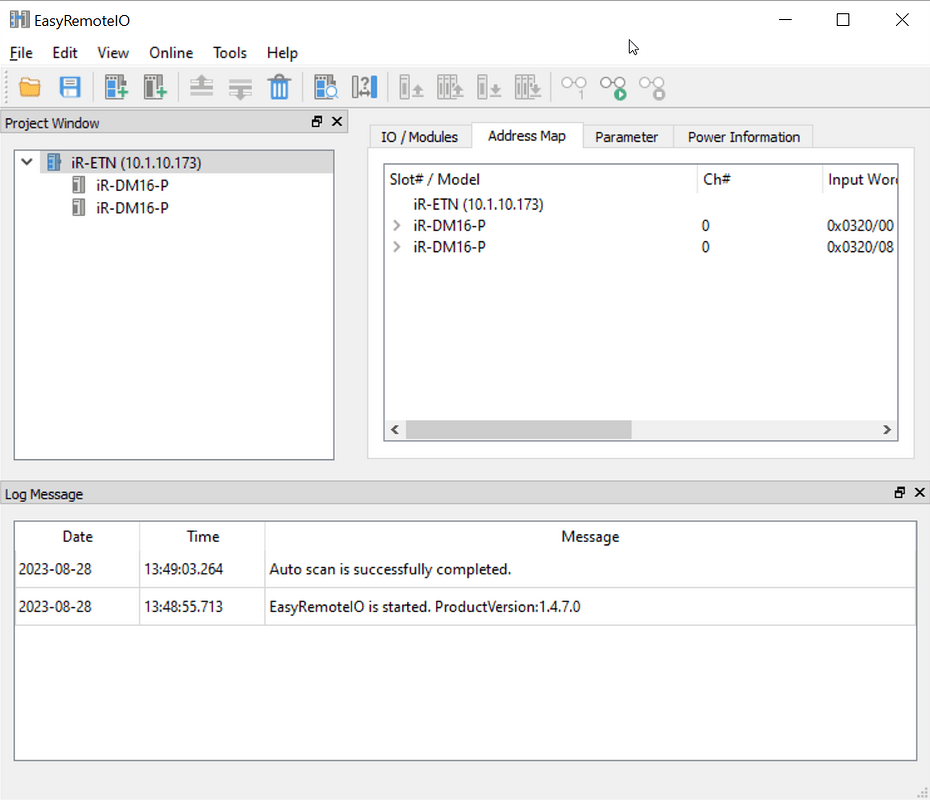Open the IP address setting tool
Viewport: 930px width, 800px height.
tap(364, 87)
